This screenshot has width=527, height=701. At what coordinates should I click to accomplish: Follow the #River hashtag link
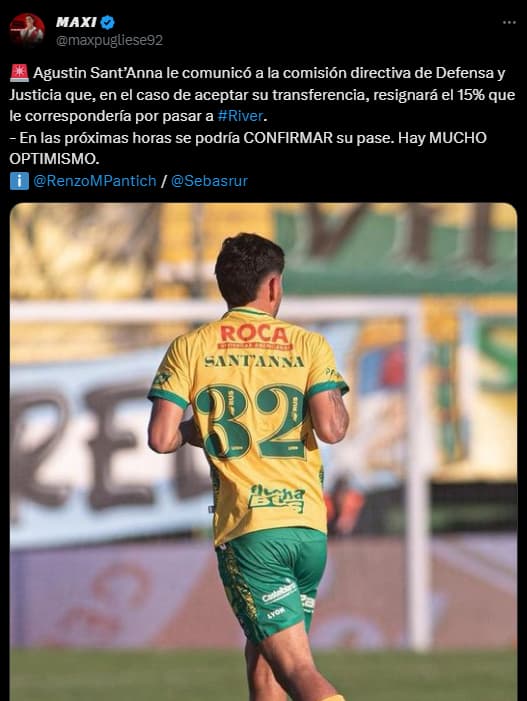point(240,116)
